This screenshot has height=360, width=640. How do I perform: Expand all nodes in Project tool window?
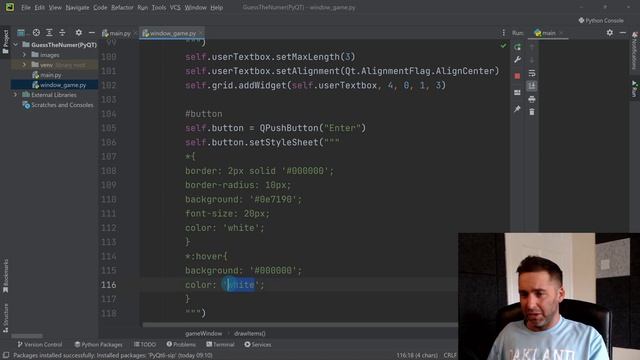coord(49,33)
